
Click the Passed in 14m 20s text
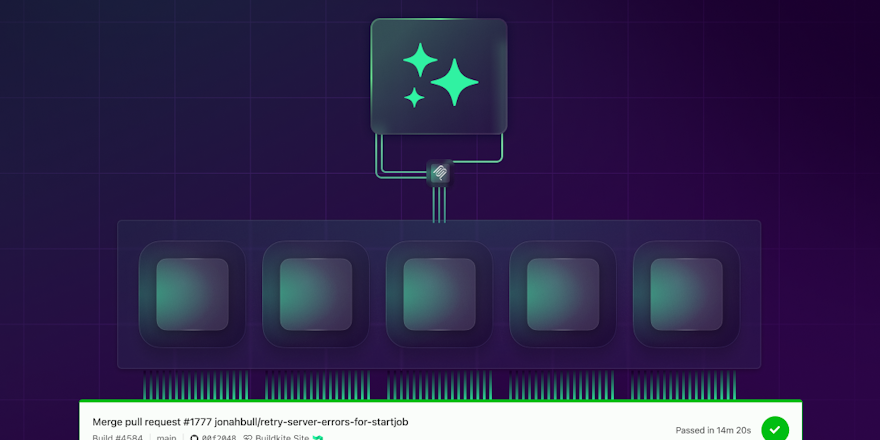[x=713, y=430]
